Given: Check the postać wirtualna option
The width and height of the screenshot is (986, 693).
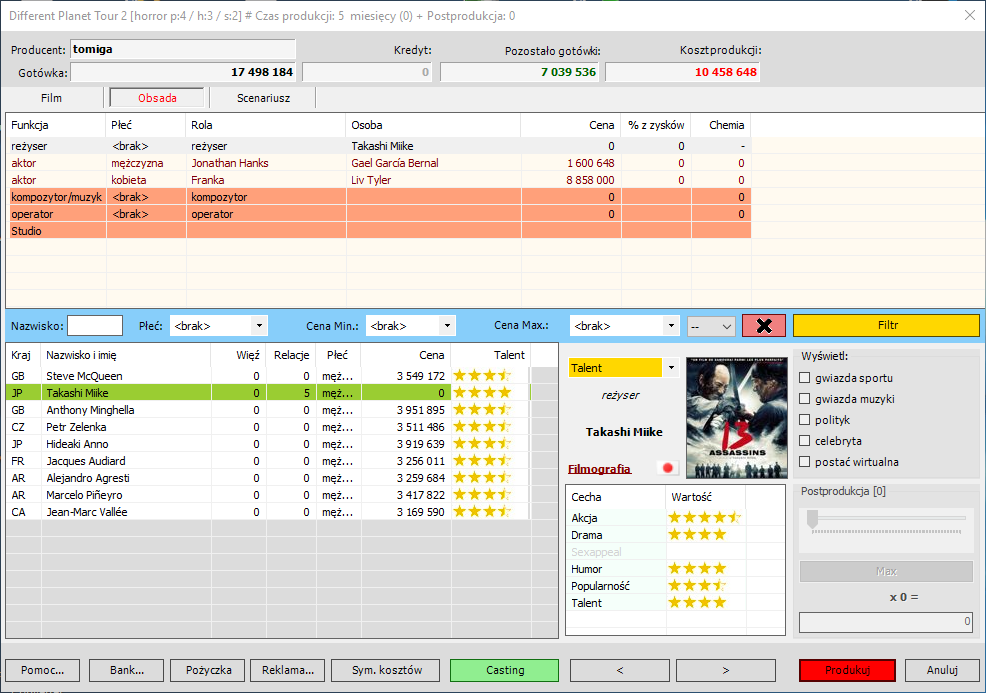Looking at the screenshot, I should coord(806,462).
